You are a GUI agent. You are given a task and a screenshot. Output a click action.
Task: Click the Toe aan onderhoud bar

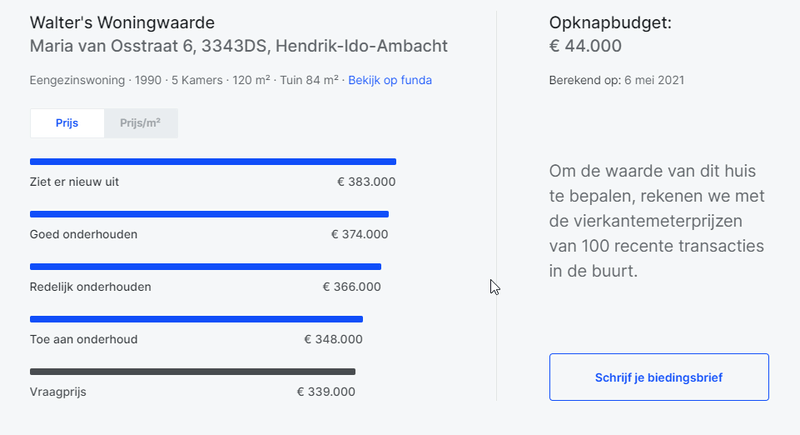(196, 319)
